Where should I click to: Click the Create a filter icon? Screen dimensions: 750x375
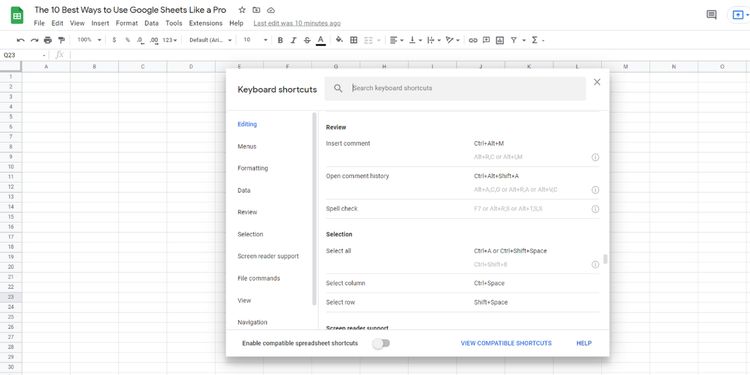[x=514, y=40]
